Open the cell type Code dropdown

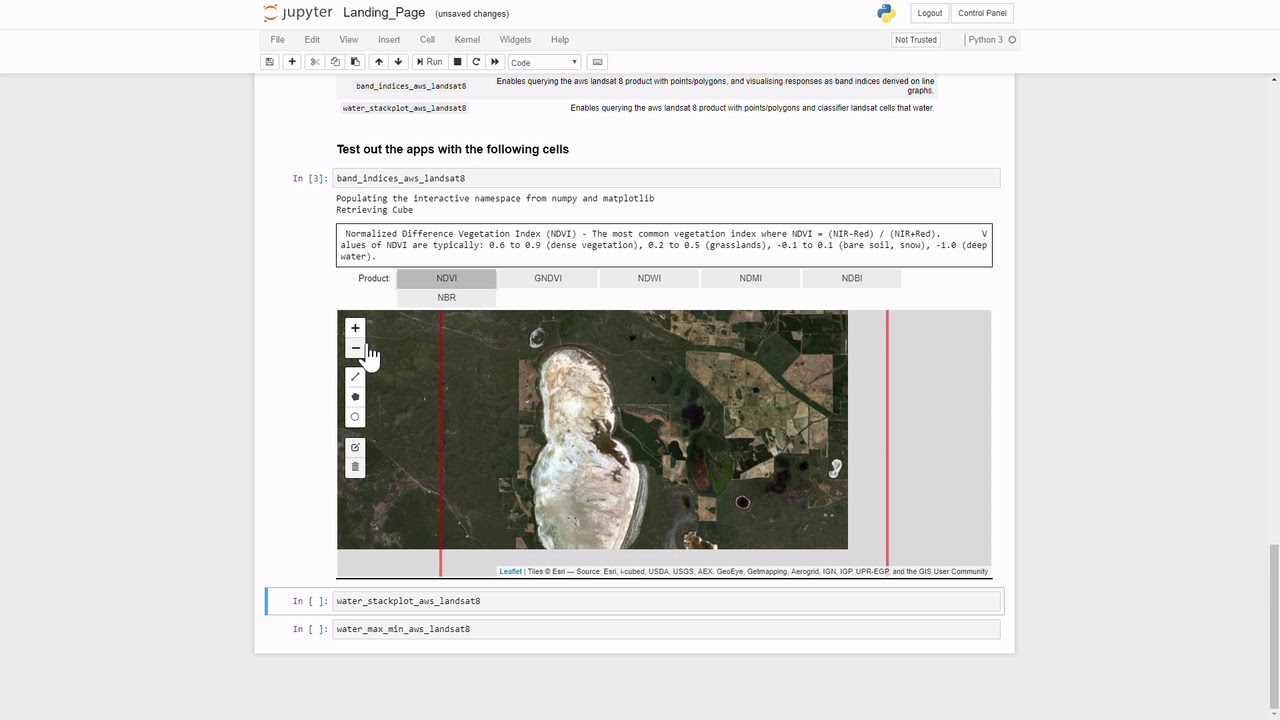tap(544, 62)
